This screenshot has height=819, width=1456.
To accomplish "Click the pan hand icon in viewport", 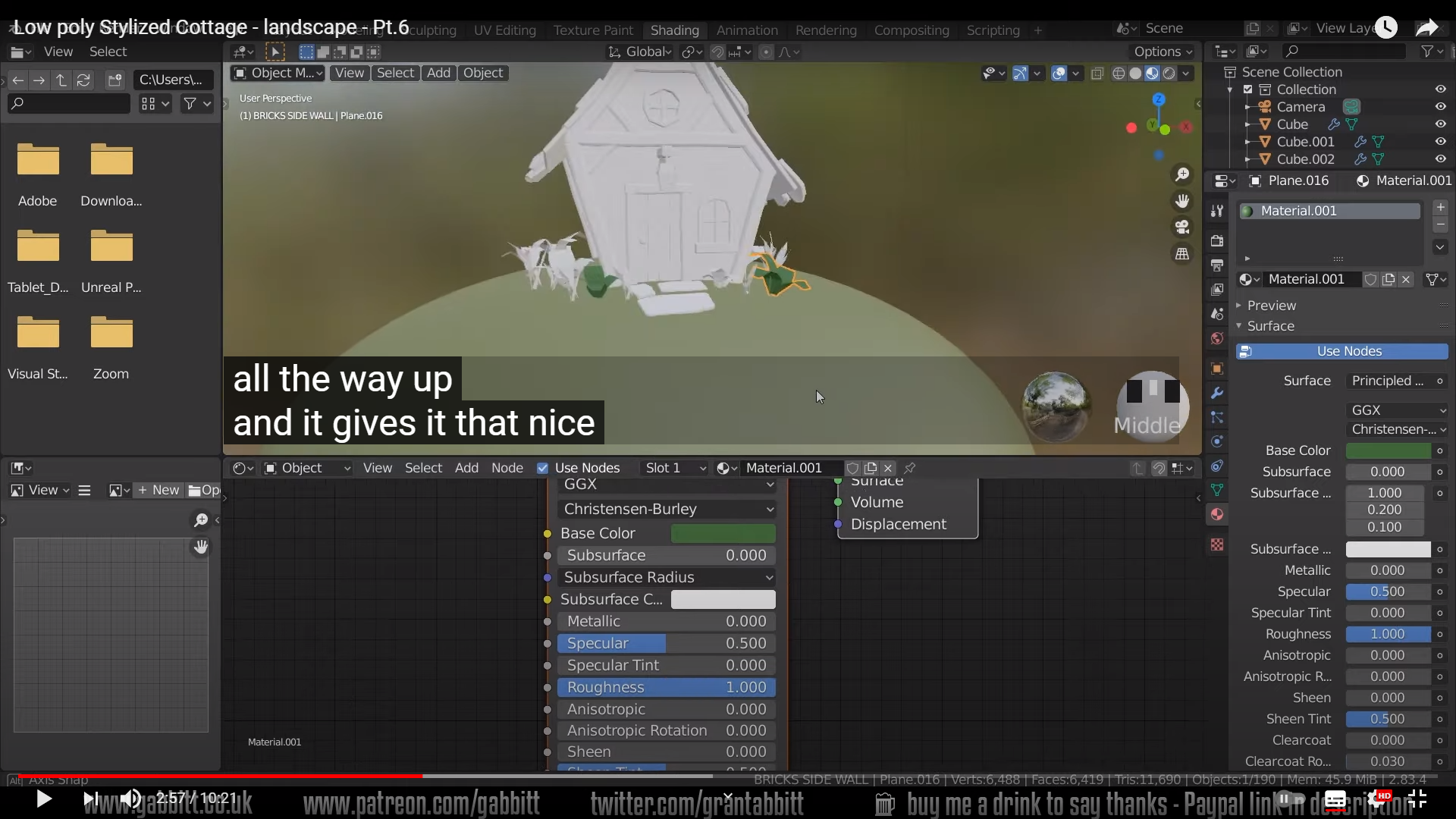I will 1181,201.
